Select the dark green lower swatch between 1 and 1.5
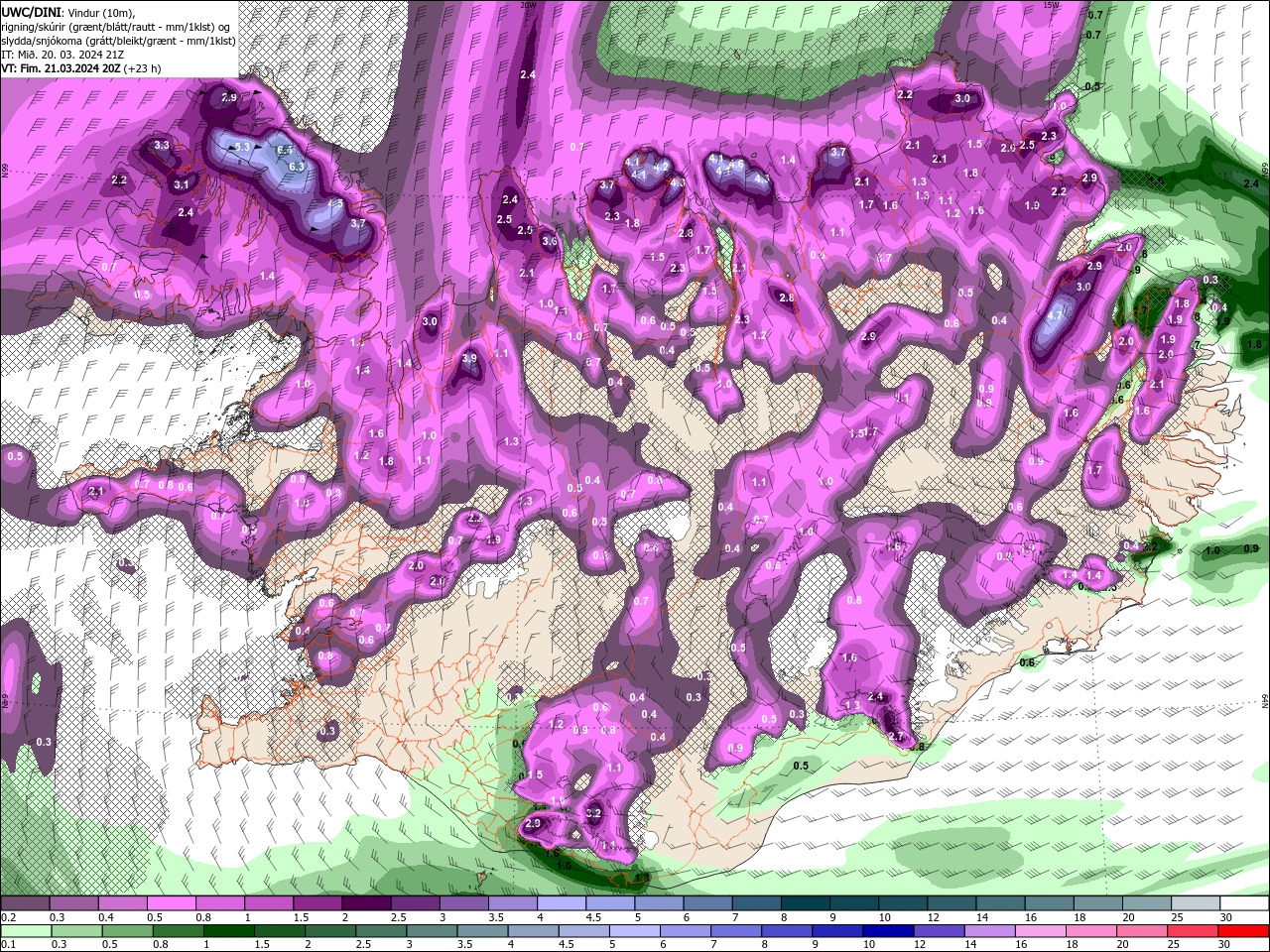1270x952 pixels. pos(227,930)
